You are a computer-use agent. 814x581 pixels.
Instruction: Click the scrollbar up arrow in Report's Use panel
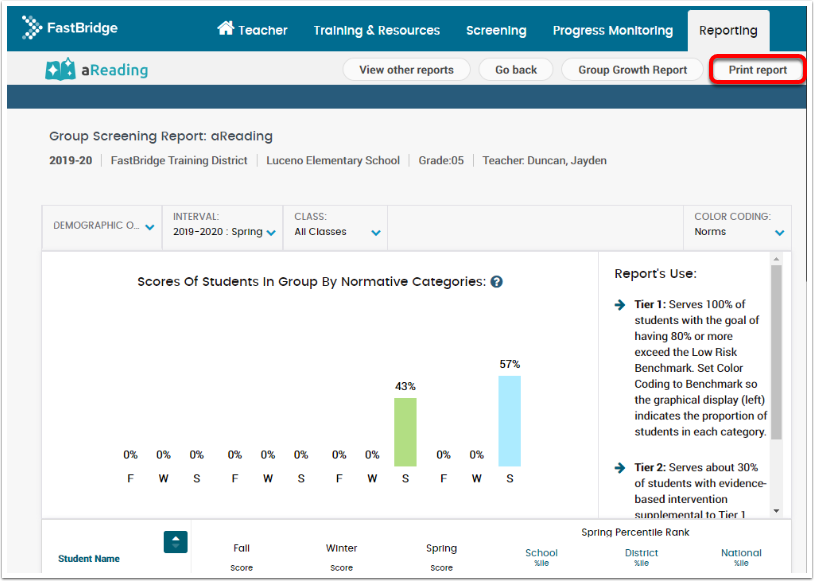click(x=777, y=259)
